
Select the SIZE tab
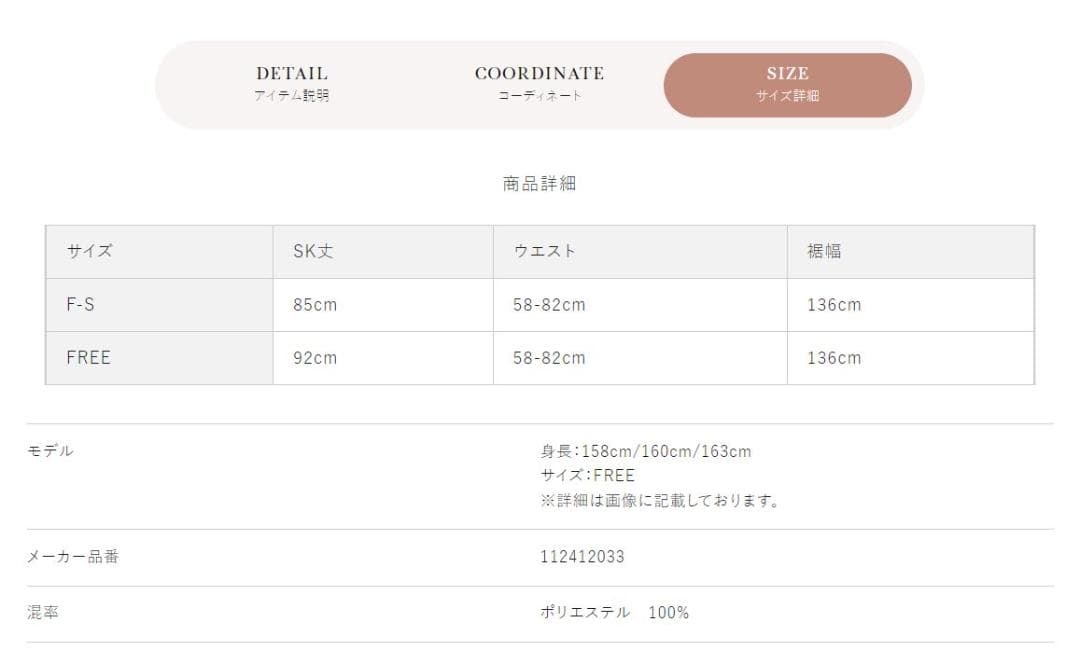[787, 85]
